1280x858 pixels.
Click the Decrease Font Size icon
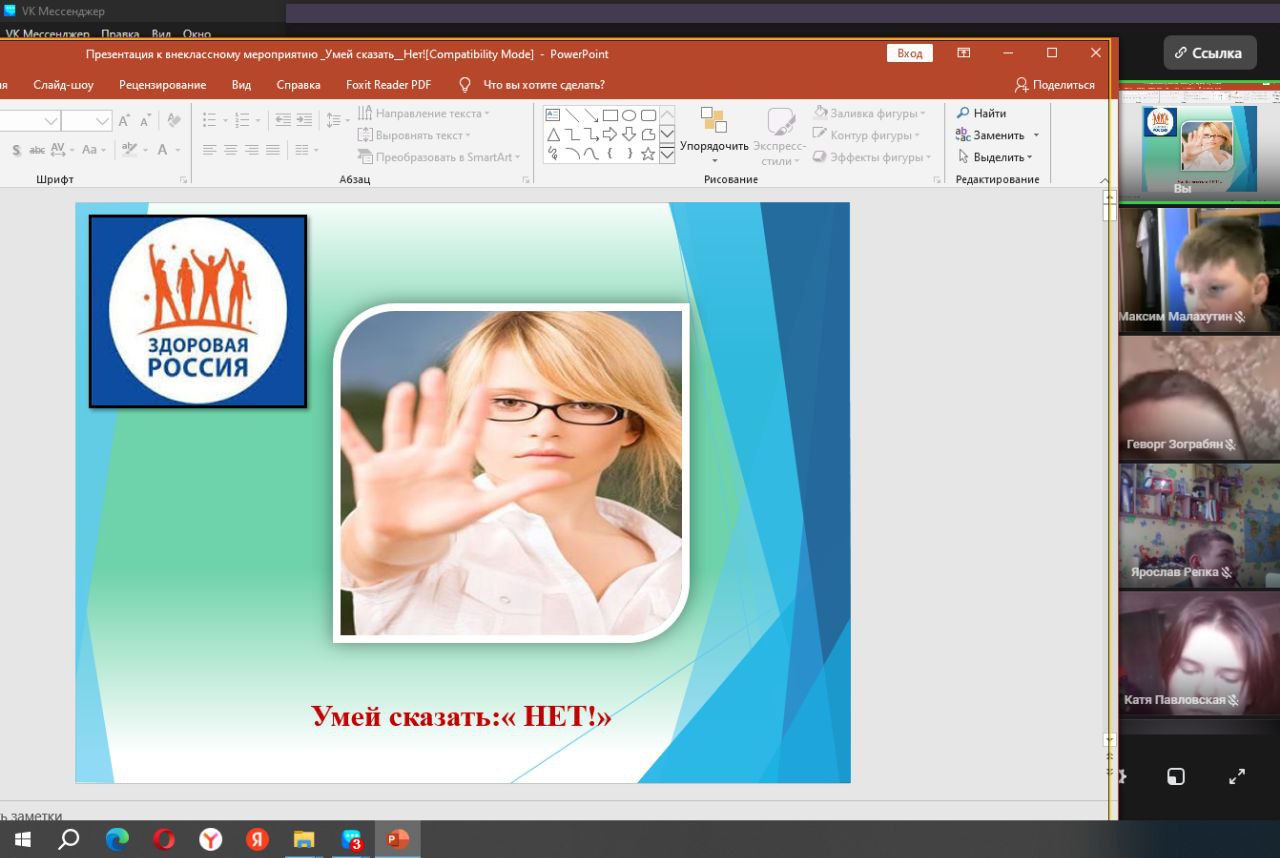(x=147, y=120)
